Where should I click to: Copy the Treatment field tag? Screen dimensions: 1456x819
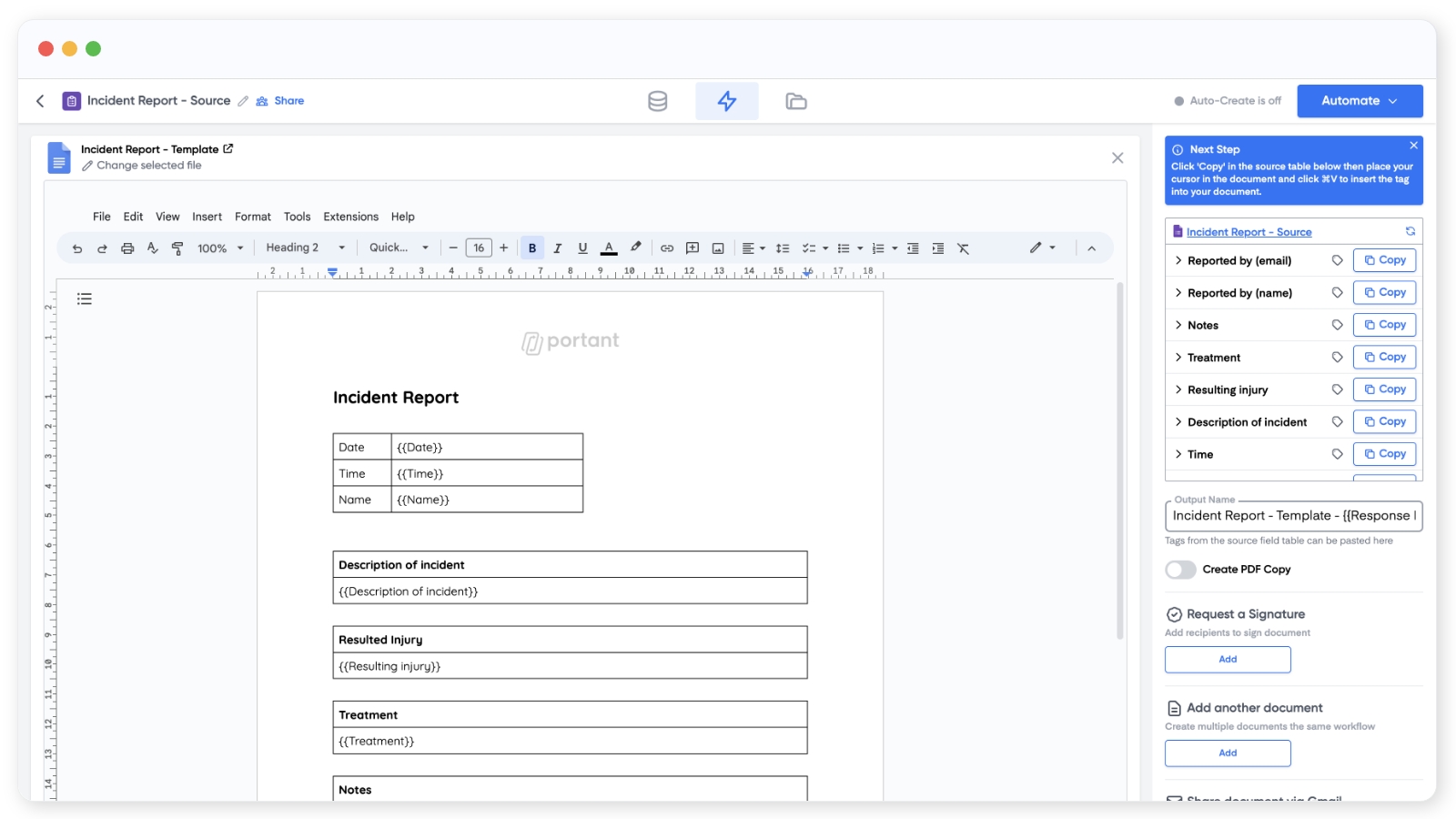[x=1384, y=358]
